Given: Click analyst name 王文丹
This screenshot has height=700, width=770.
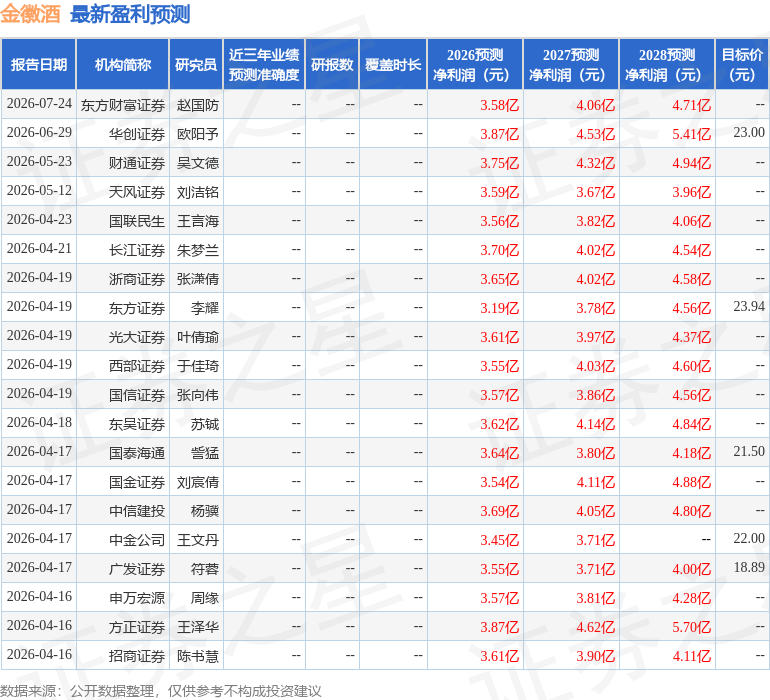Looking at the screenshot, I should pyautogui.click(x=197, y=540).
